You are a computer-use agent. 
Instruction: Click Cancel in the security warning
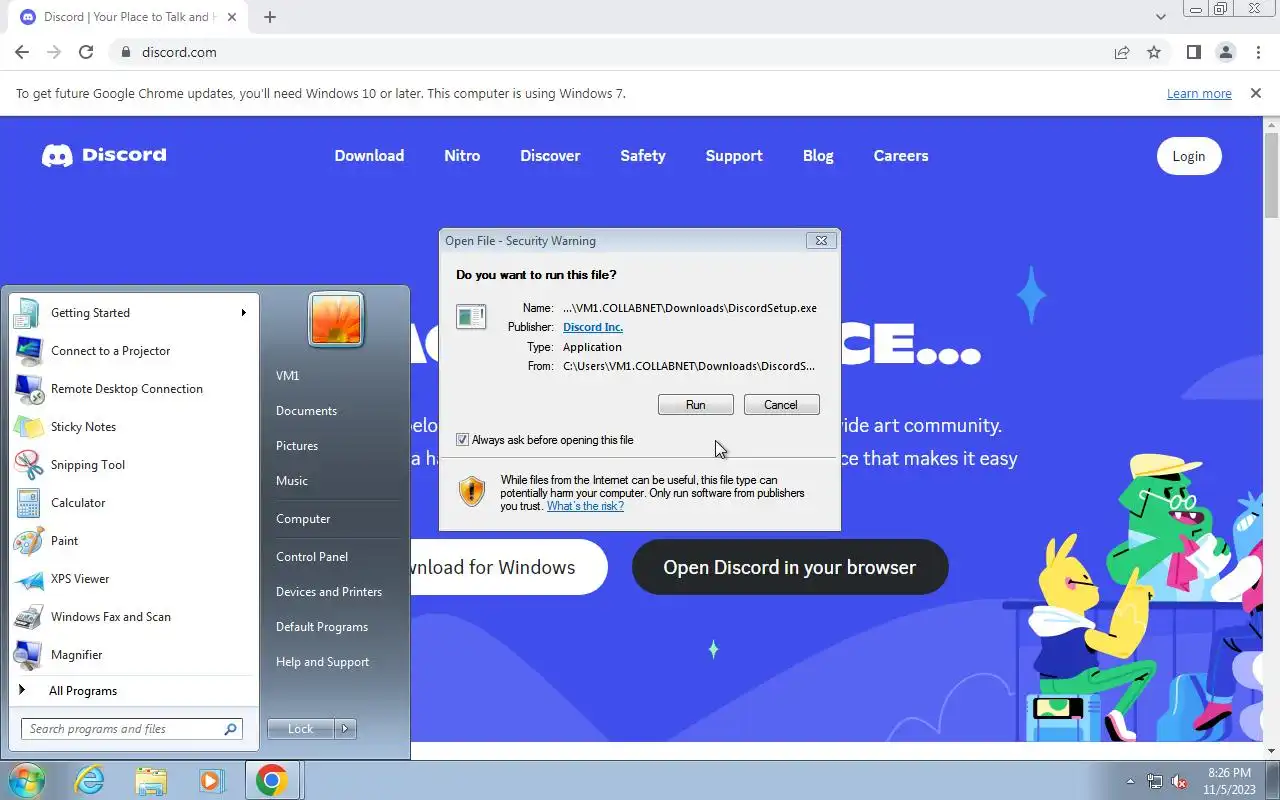coord(781,405)
